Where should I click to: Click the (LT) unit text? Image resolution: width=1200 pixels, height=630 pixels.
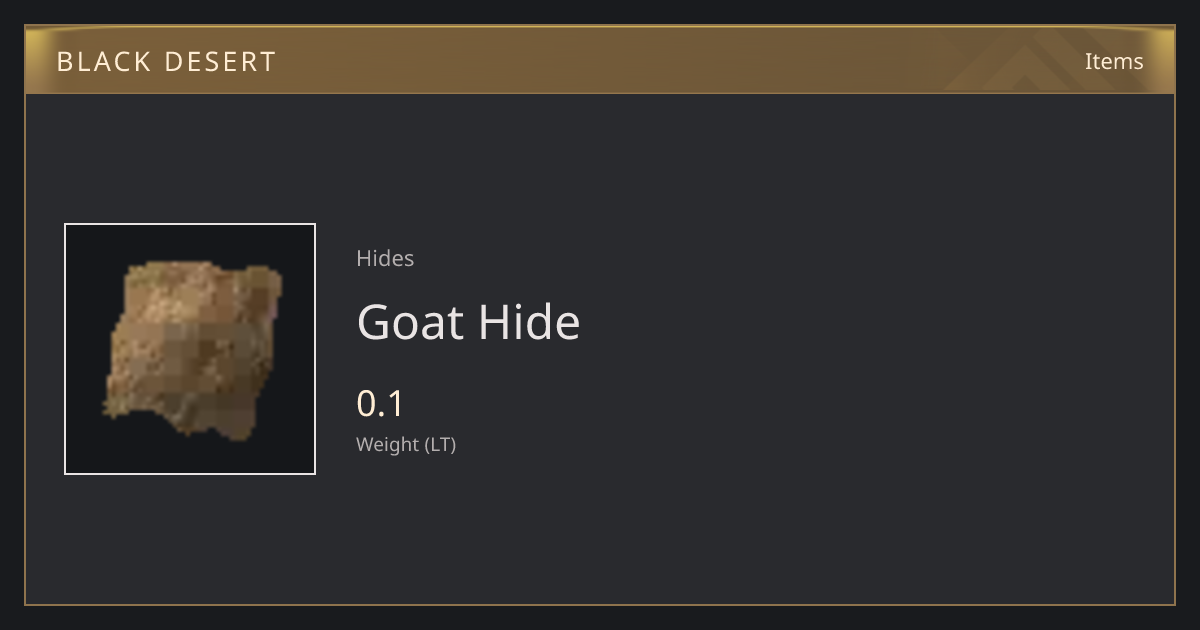coord(441,445)
